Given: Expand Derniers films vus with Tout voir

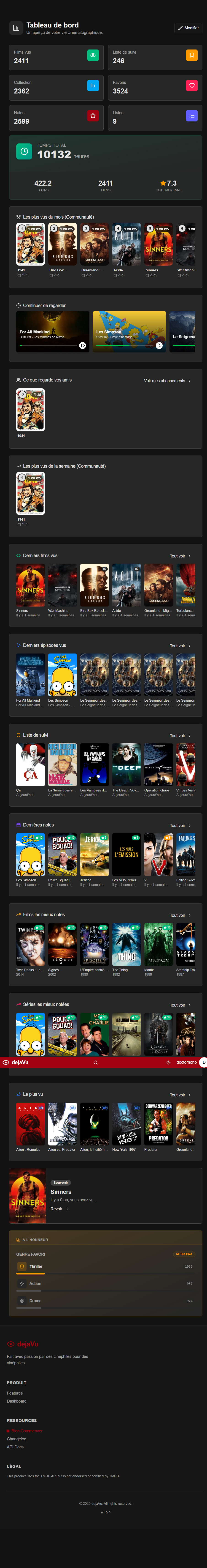Looking at the screenshot, I should (180, 556).
